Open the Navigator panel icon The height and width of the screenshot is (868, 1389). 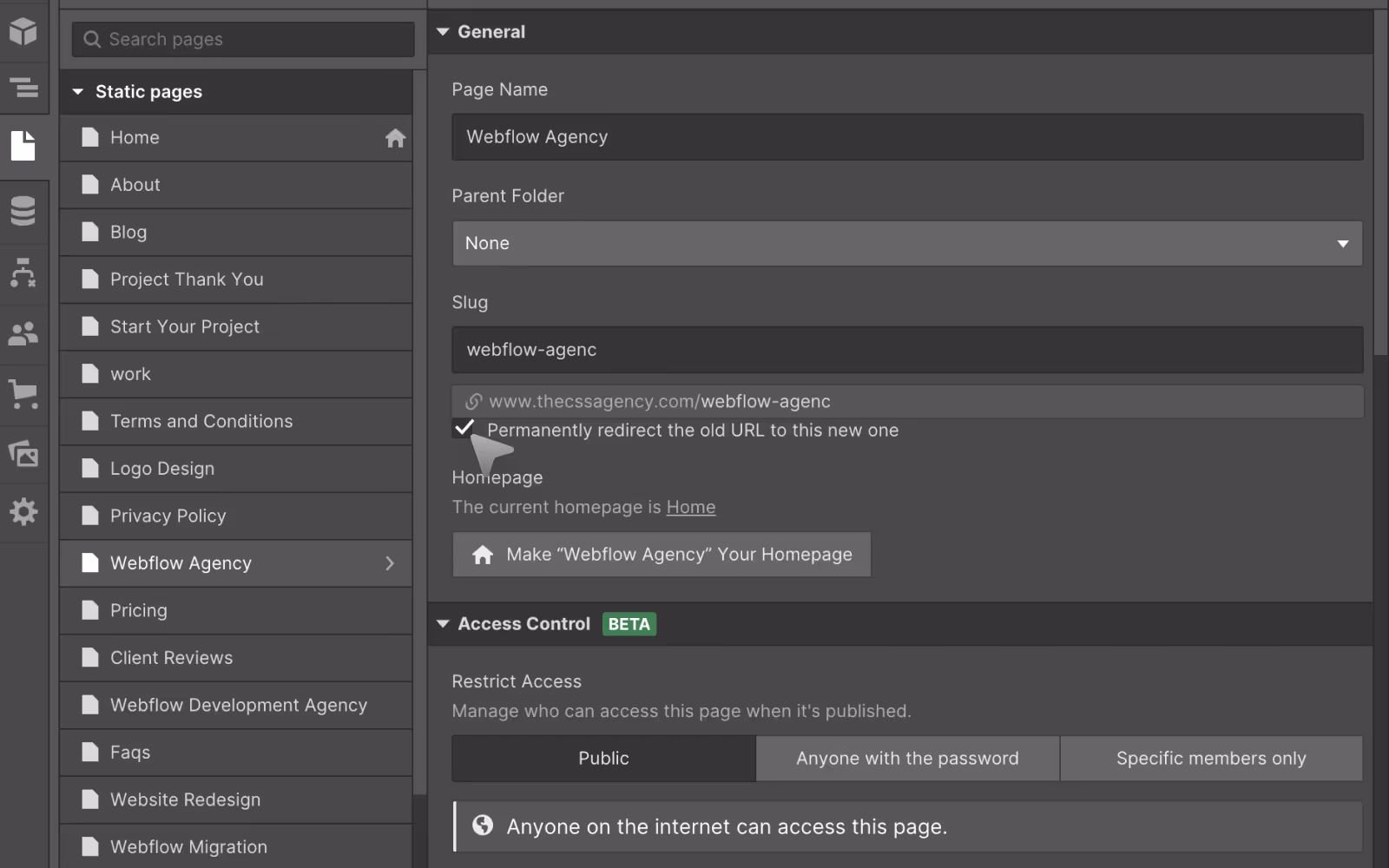[x=23, y=88]
